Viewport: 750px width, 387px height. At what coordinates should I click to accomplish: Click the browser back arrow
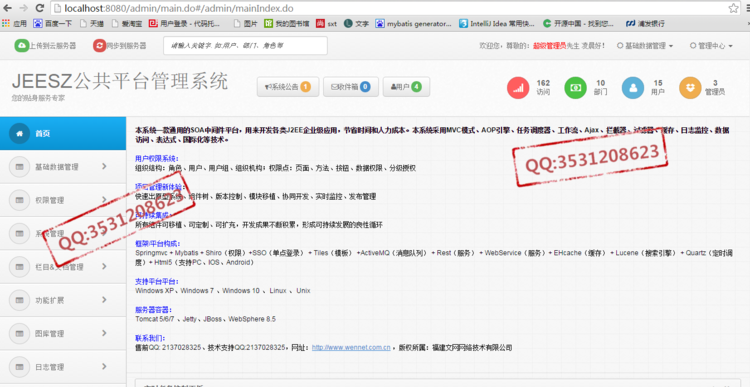coord(8,8)
